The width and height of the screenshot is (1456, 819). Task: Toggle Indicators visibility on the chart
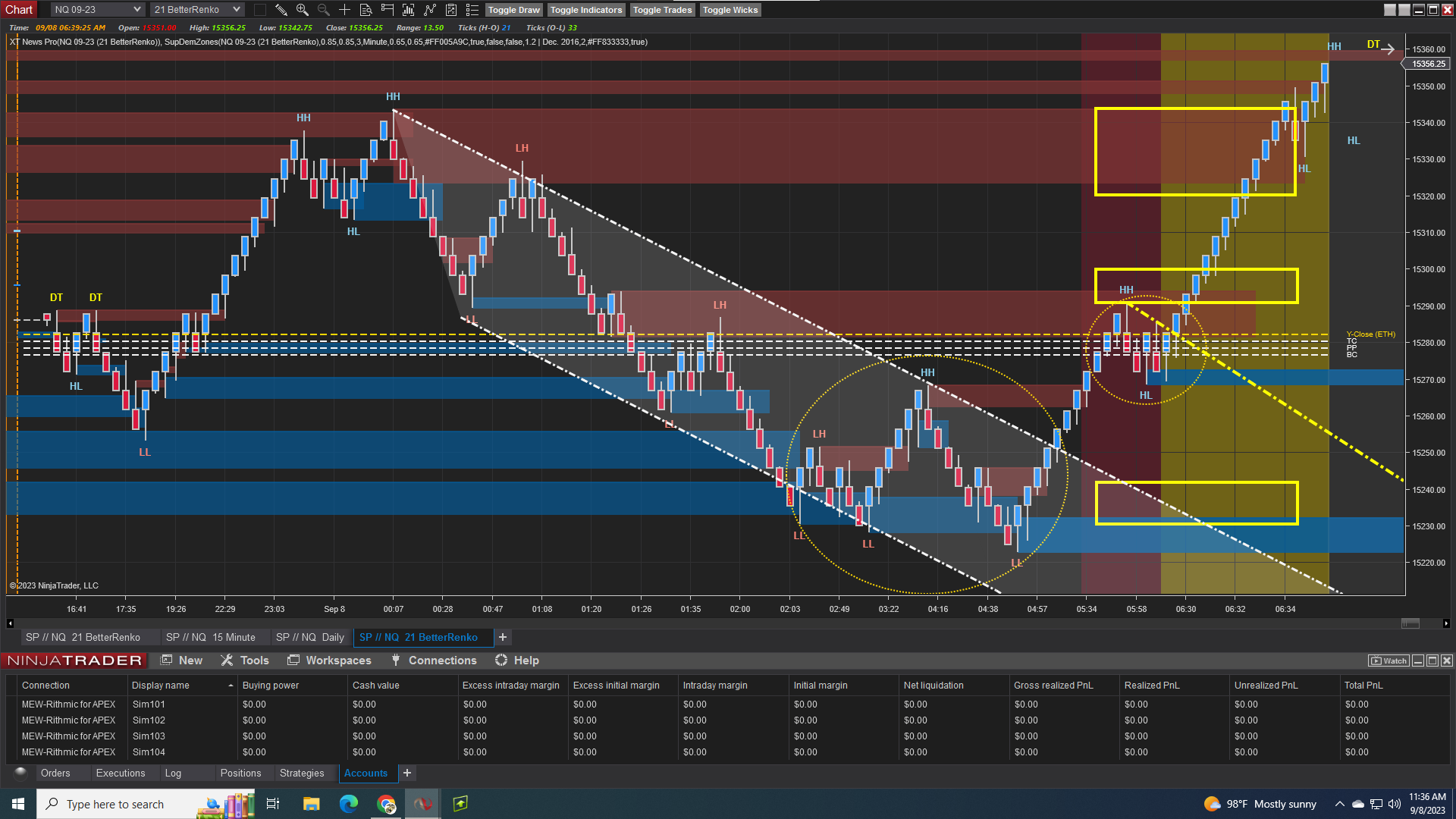585,10
